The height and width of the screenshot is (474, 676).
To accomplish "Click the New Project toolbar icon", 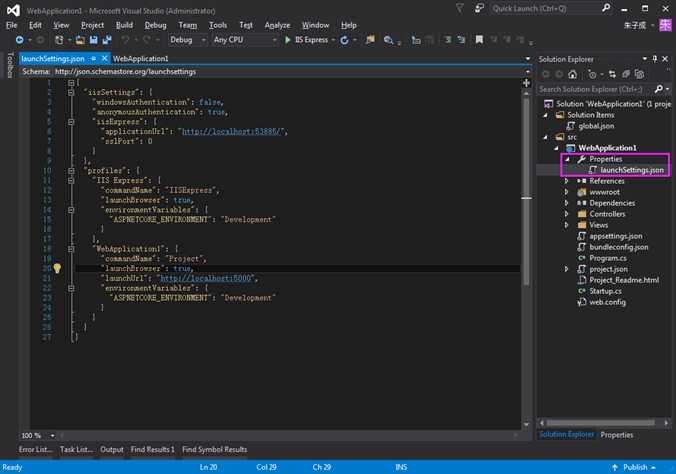I will (59, 40).
